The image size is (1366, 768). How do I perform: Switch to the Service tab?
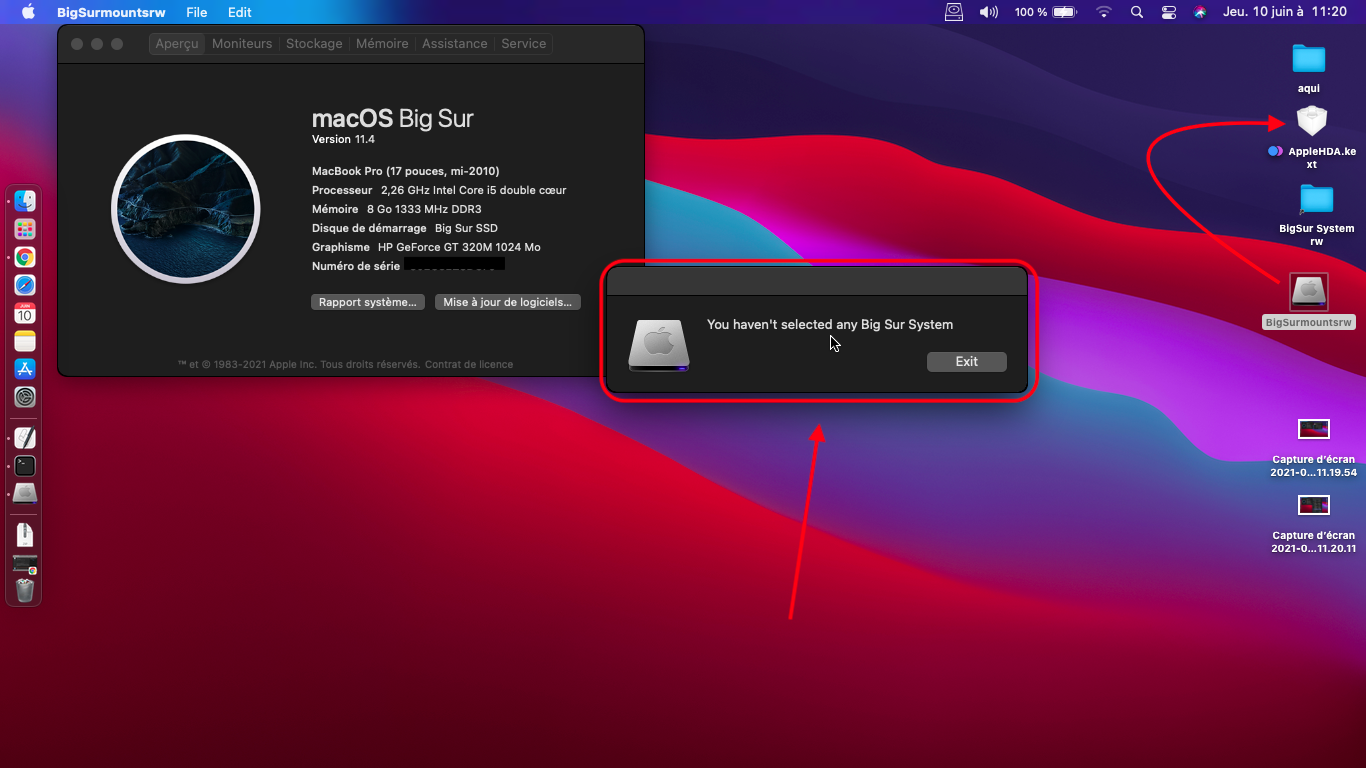pos(524,44)
